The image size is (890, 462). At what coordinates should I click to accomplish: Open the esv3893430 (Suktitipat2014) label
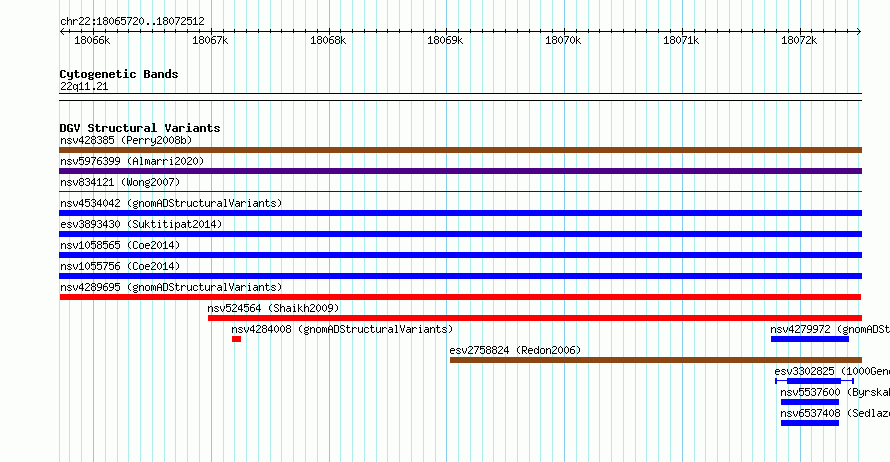pyautogui.click(x=141, y=224)
